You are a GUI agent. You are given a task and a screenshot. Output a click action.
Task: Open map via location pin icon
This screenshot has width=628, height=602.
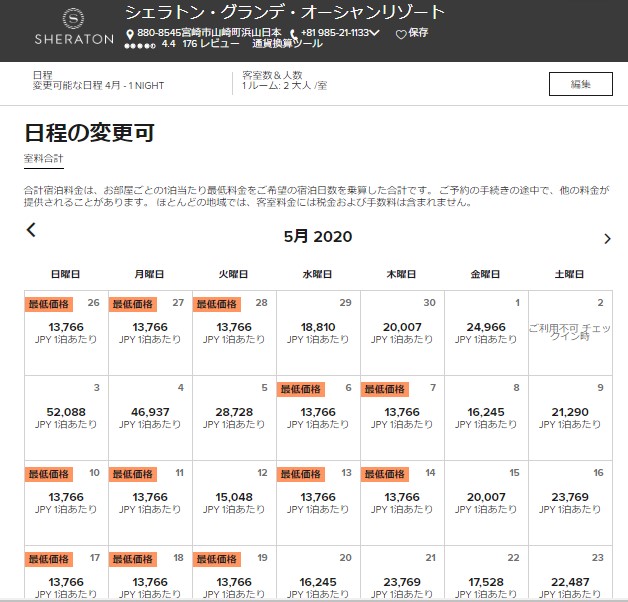[130, 34]
